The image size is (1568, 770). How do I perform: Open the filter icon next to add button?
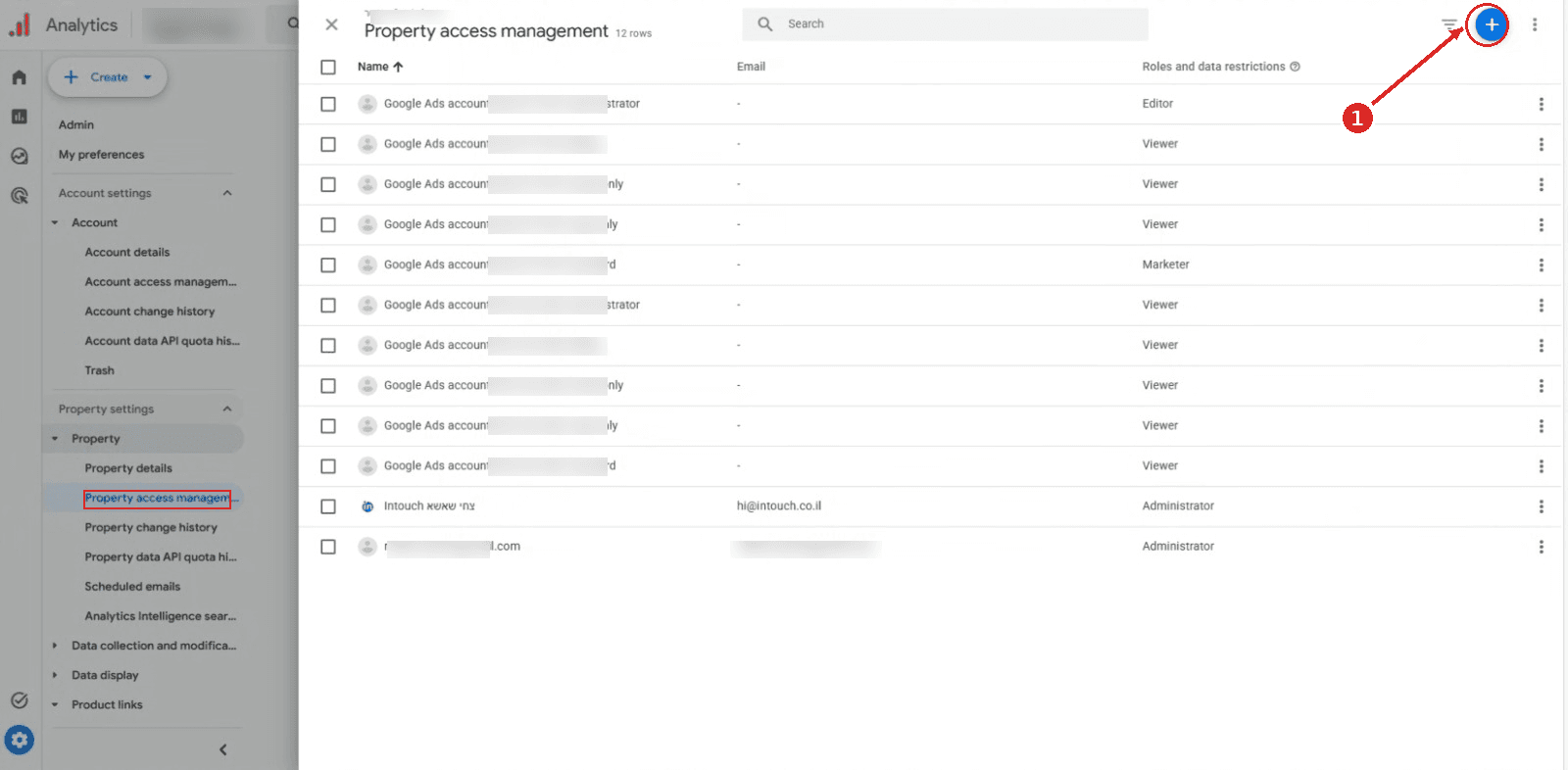click(1449, 24)
